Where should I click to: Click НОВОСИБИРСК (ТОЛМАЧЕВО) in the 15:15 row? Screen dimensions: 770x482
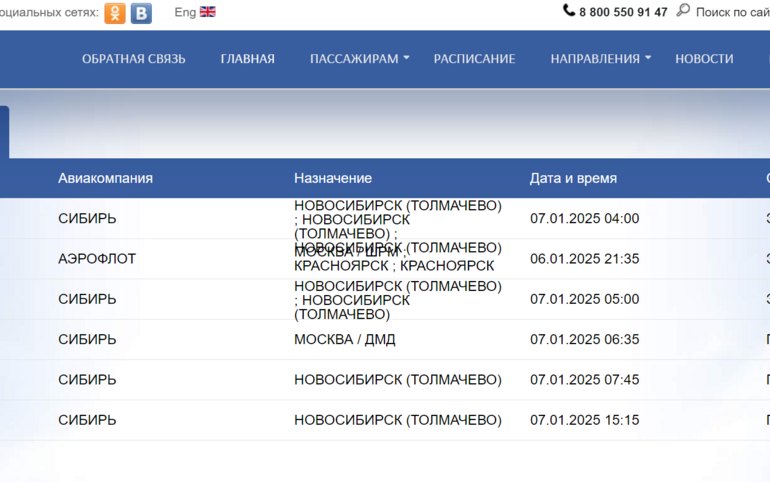pyautogui.click(x=398, y=420)
